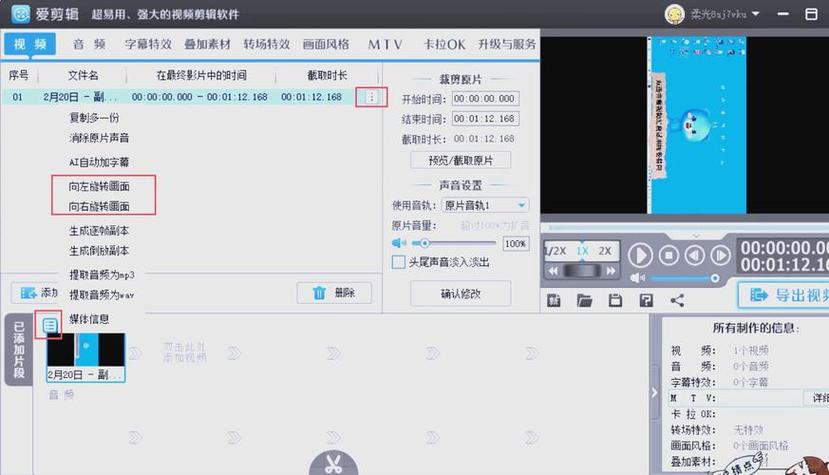Open the 升级与服务 tab

coord(507,44)
